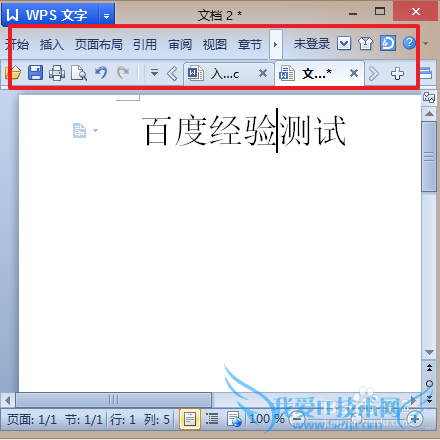The width and height of the screenshot is (440, 440).
Task: Click the vertical scrollbar thumb
Action: point(429,157)
